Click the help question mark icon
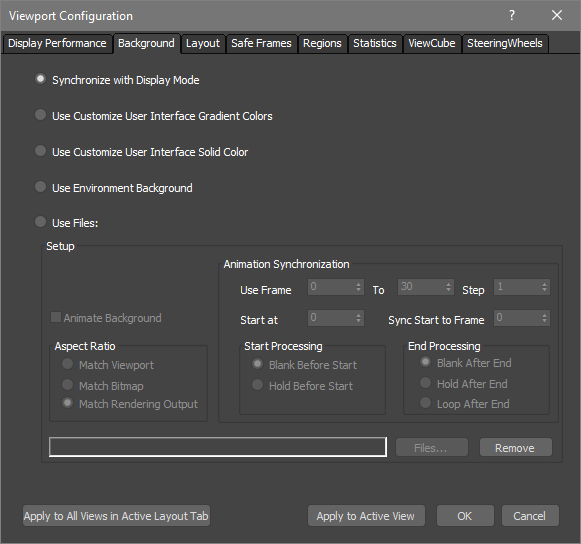The width and height of the screenshot is (581, 544). point(512,16)
